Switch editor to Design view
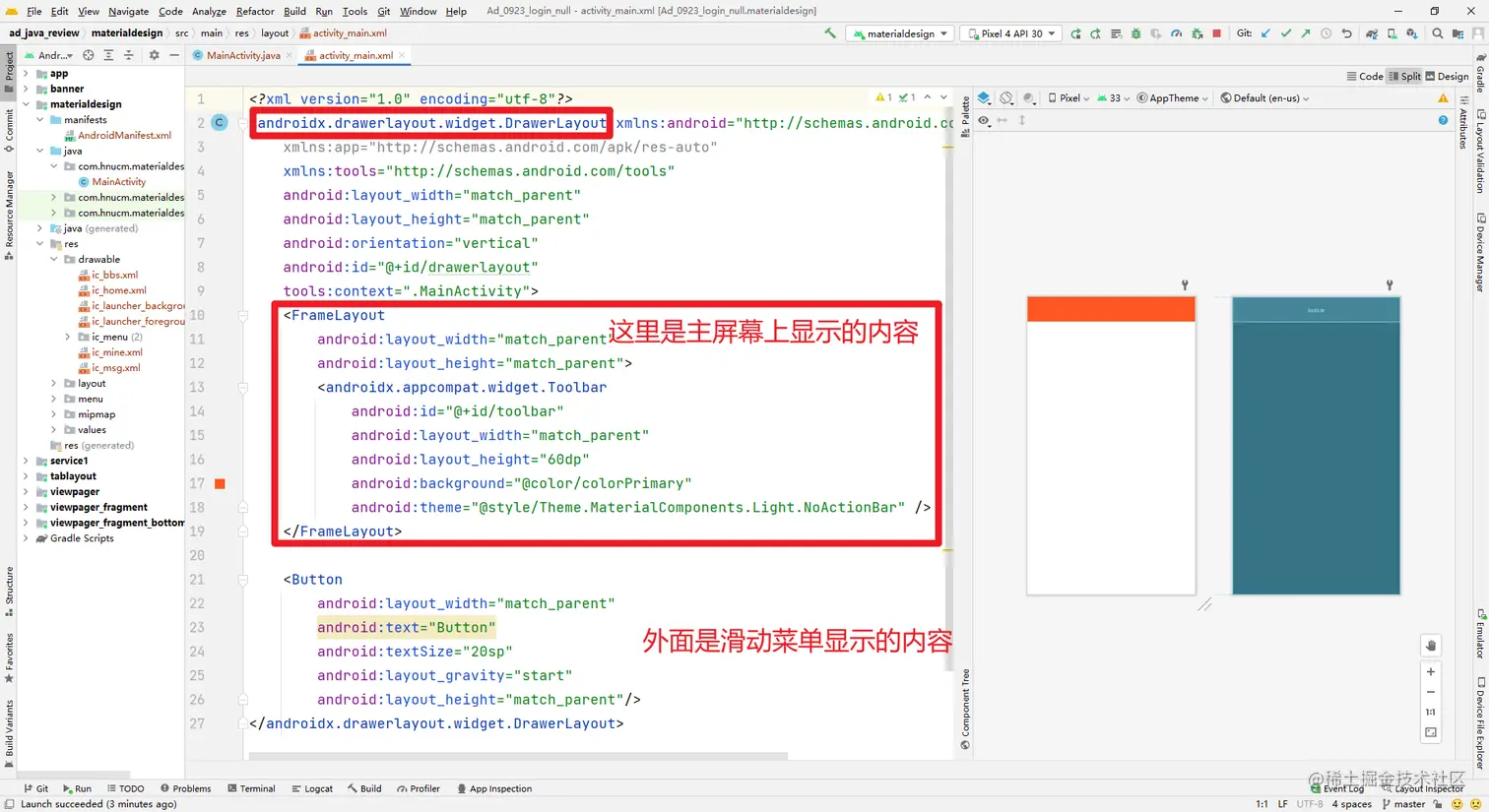Screen dimensions: 1489x812 1447,76
